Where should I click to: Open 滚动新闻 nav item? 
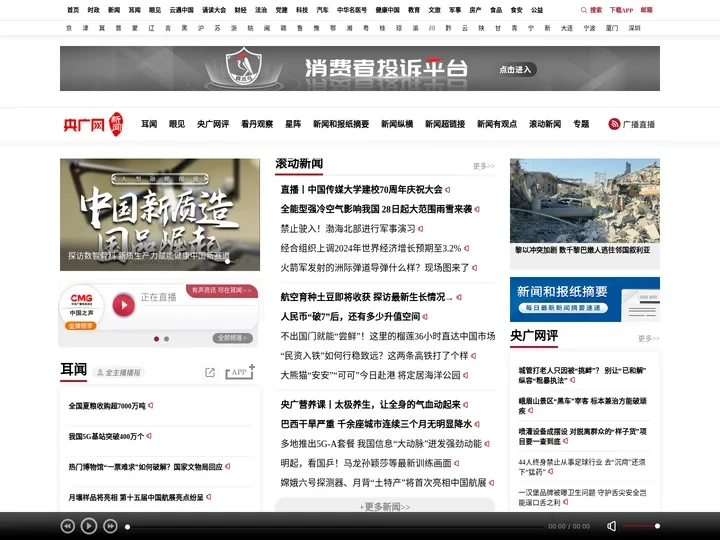(545, 124)
